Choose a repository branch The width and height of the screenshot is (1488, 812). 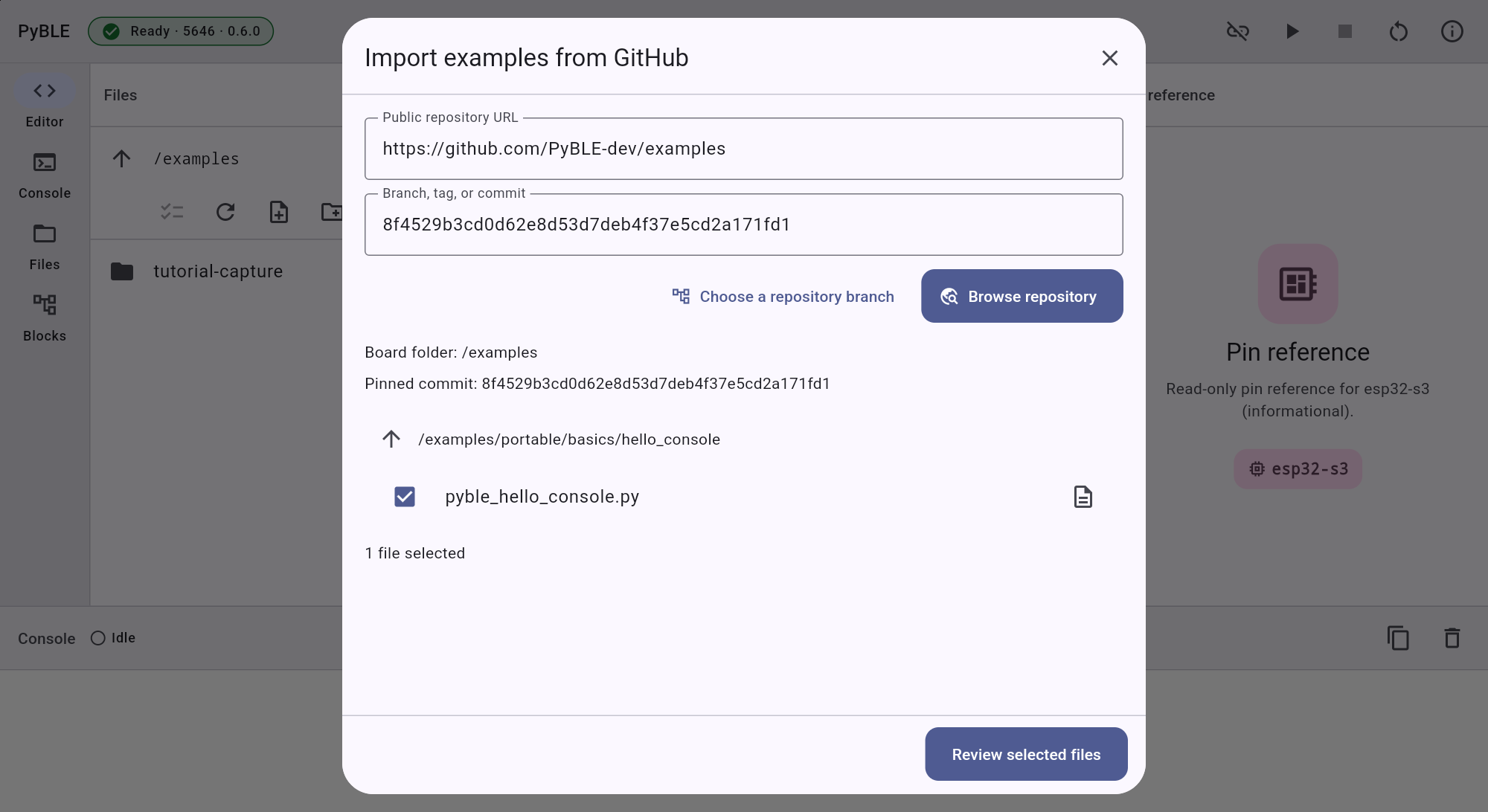783,297
